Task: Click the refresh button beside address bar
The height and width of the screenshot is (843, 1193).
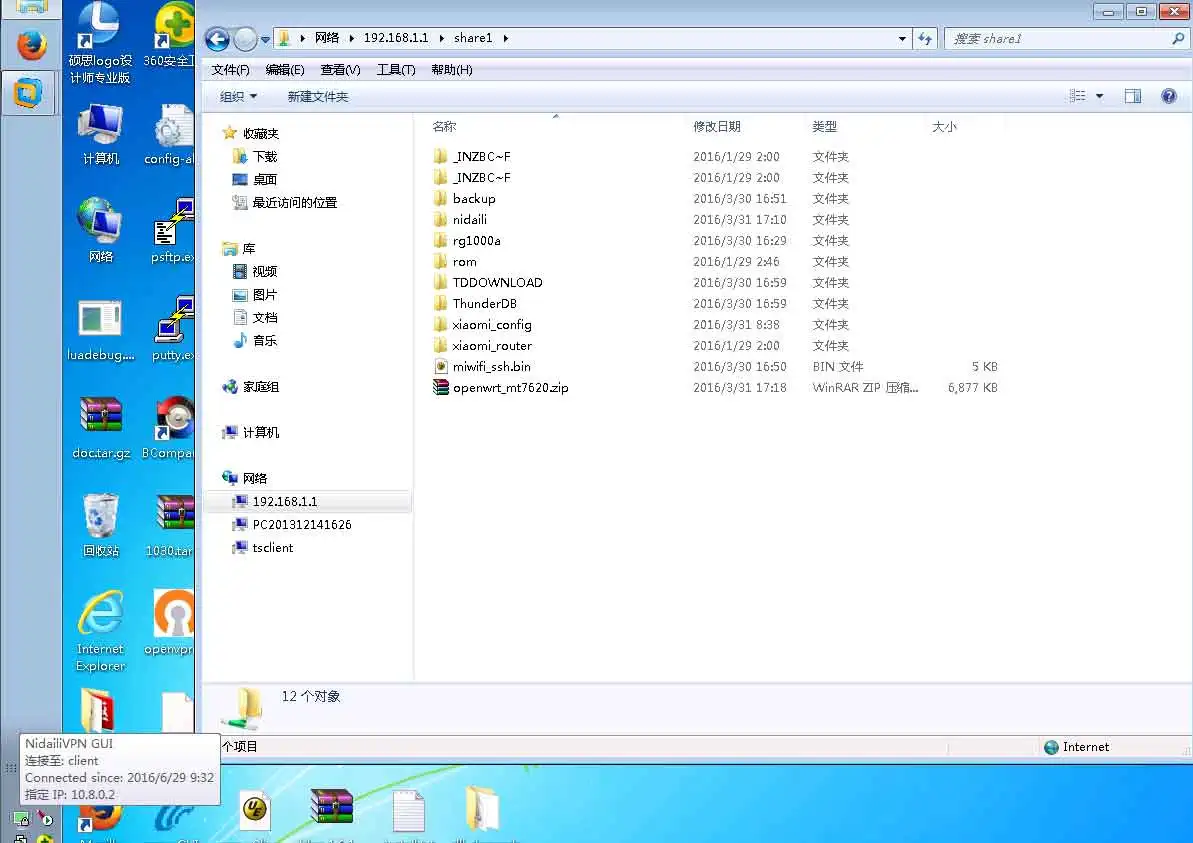Action: pyautogui.click(x=925, y=38)
